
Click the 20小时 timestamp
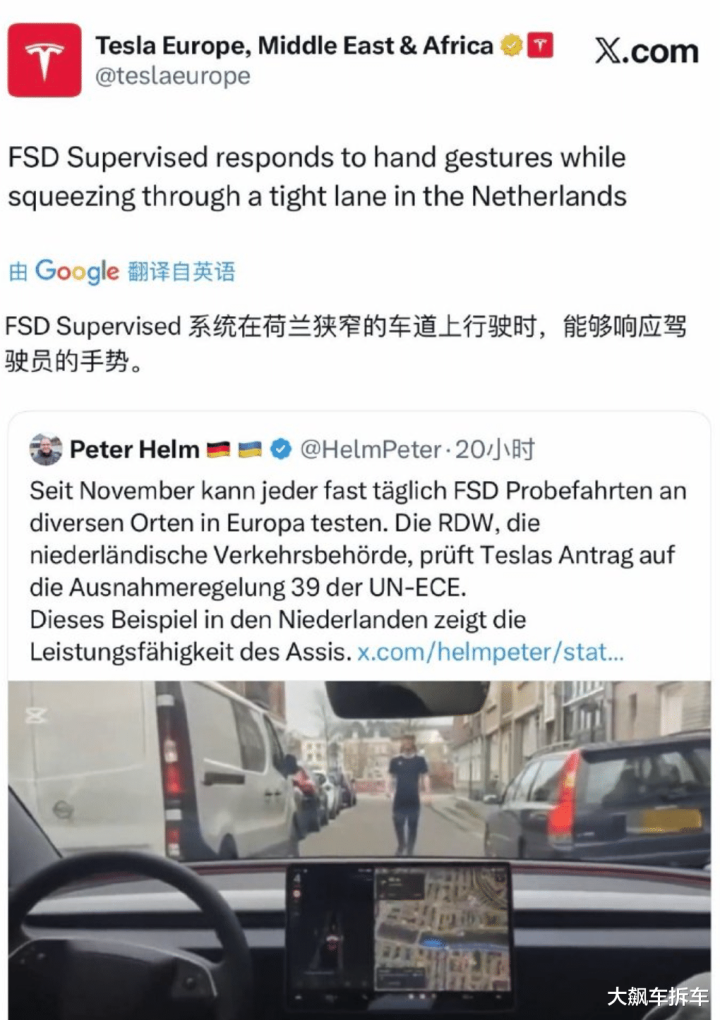(494, 449)
